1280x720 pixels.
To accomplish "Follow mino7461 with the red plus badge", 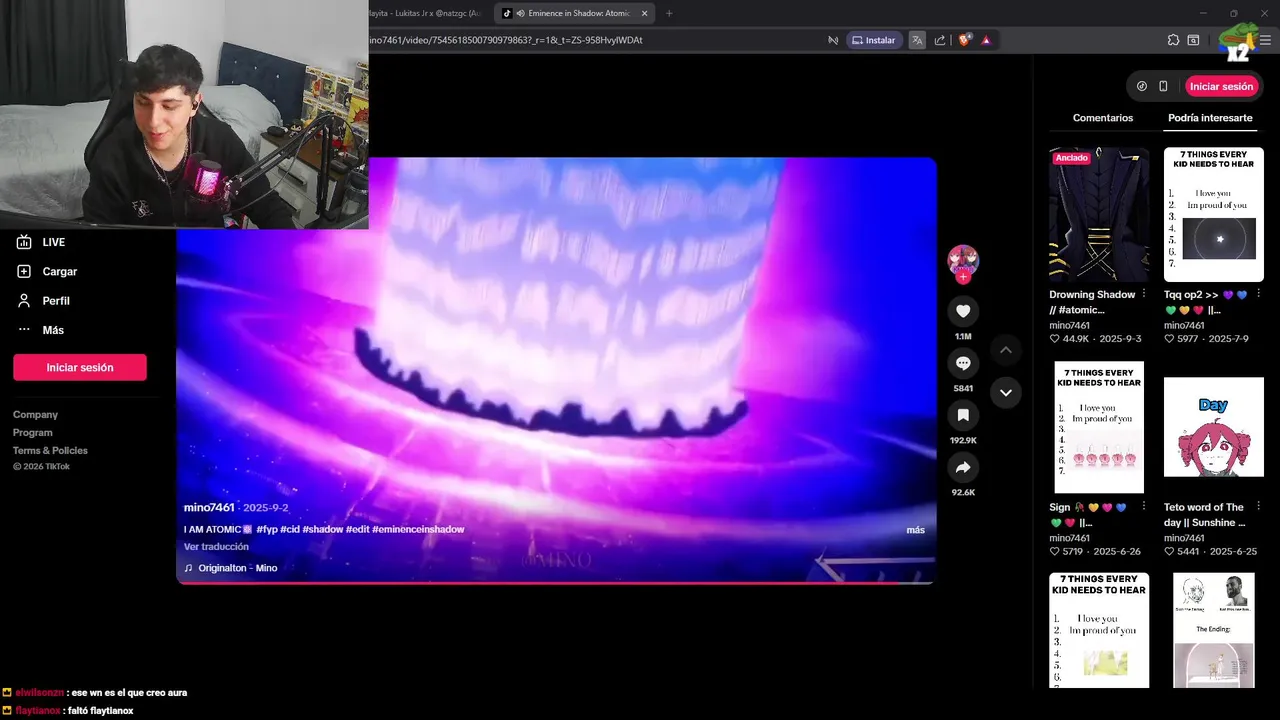I will (x=963, y=277).
